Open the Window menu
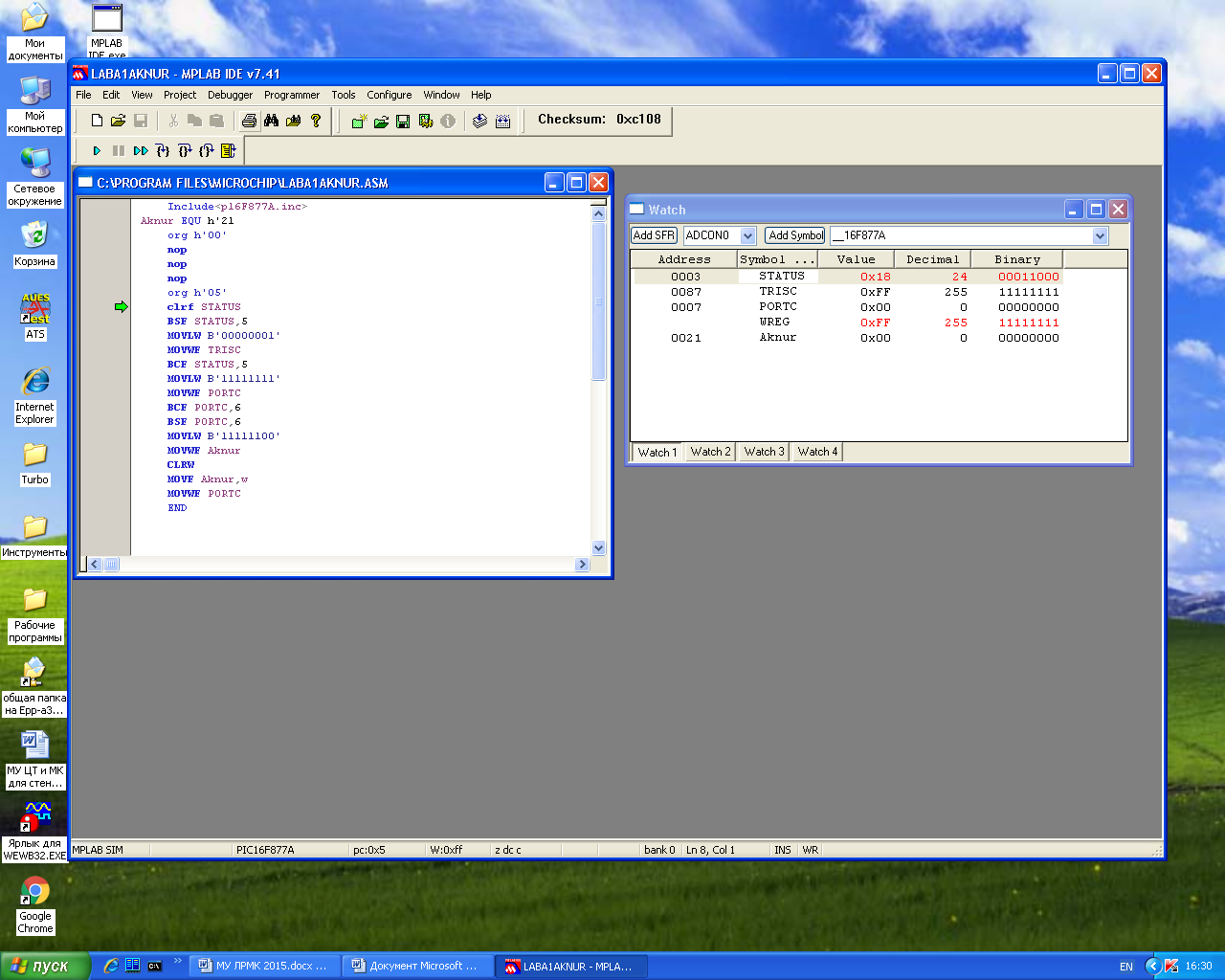The height and width of the screenshot is (980, 1225). point(441,95)
